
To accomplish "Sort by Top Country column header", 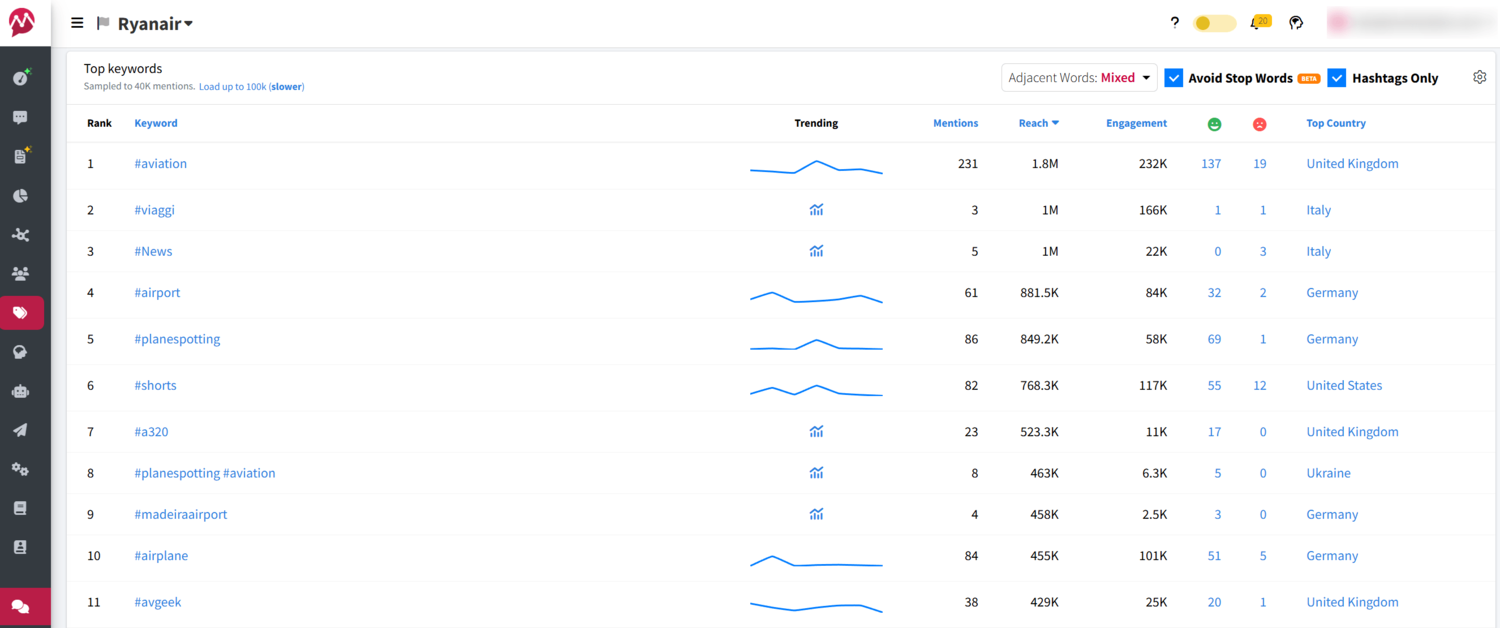I will (1336, 123).
